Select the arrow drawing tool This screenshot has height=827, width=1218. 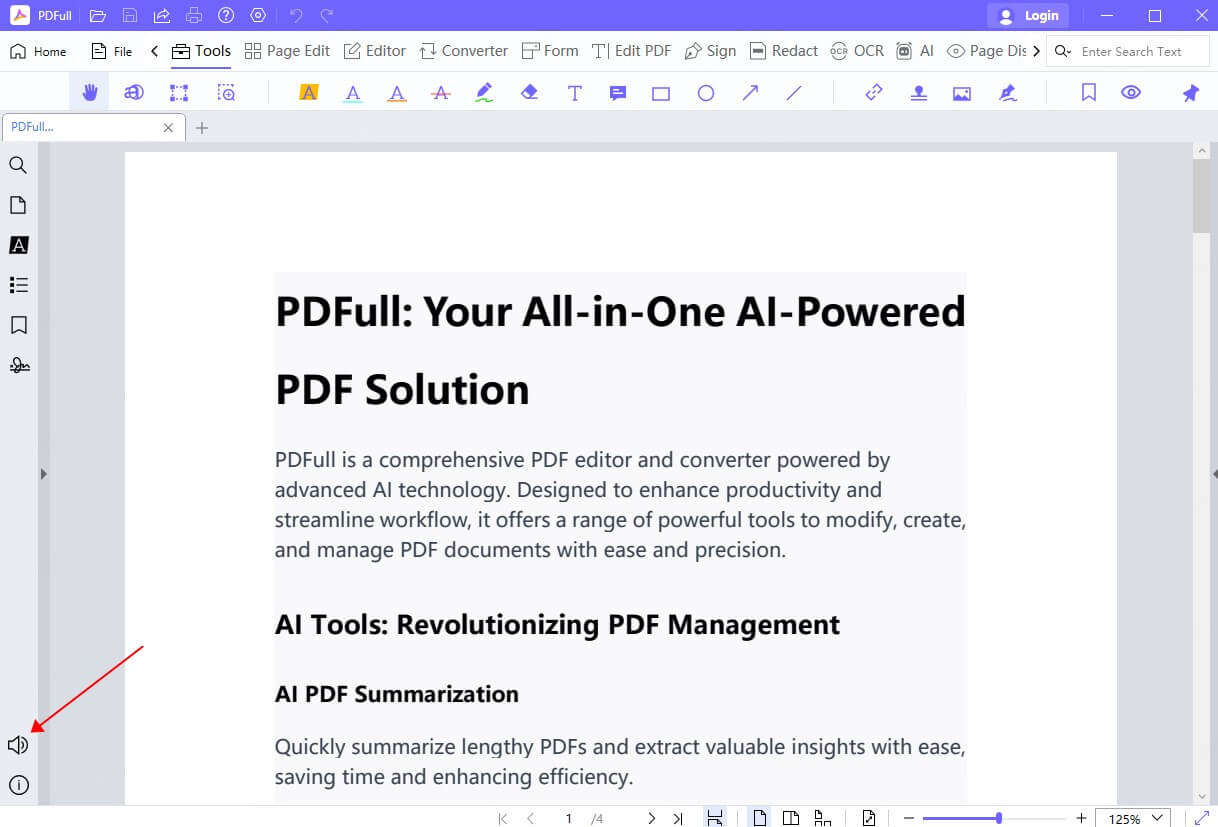click(750, 93)
